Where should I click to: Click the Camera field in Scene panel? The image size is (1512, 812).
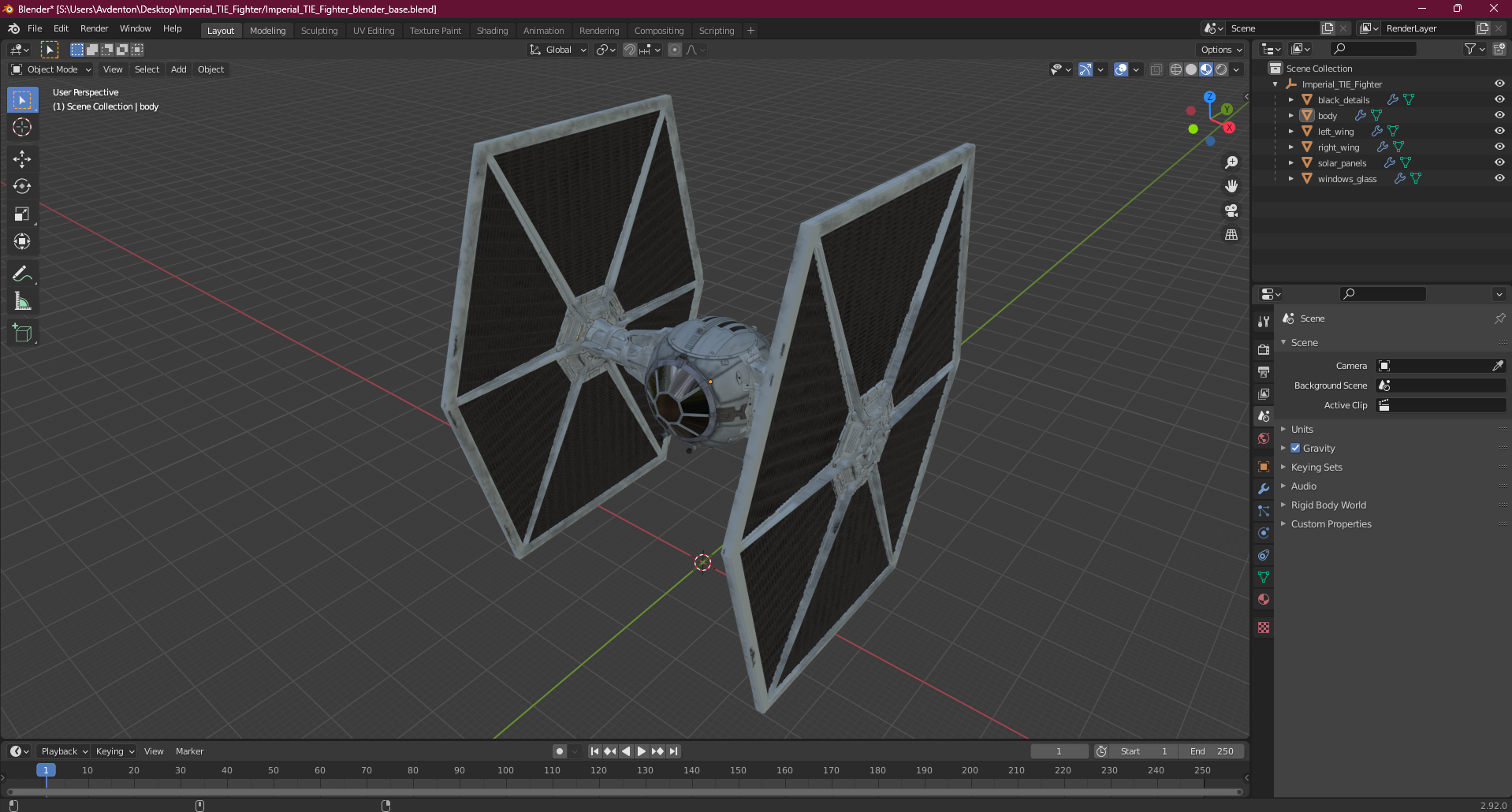pyautogui.click(x=1441, y=366)
